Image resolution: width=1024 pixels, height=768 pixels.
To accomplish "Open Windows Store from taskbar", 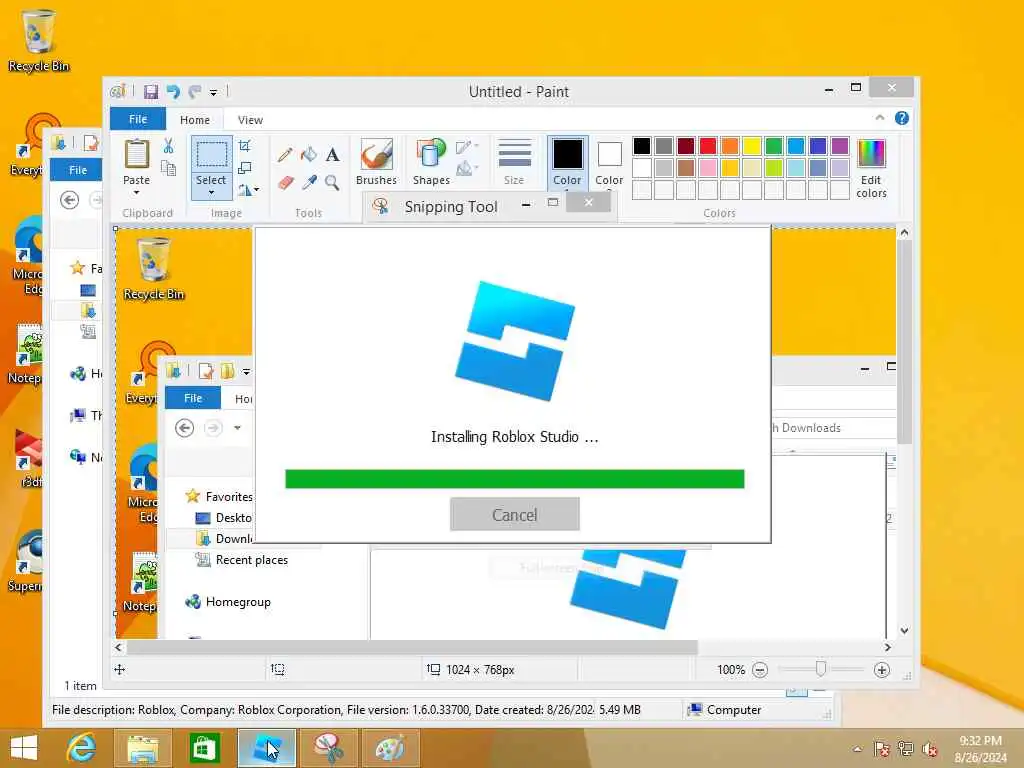I will point(204,748).
